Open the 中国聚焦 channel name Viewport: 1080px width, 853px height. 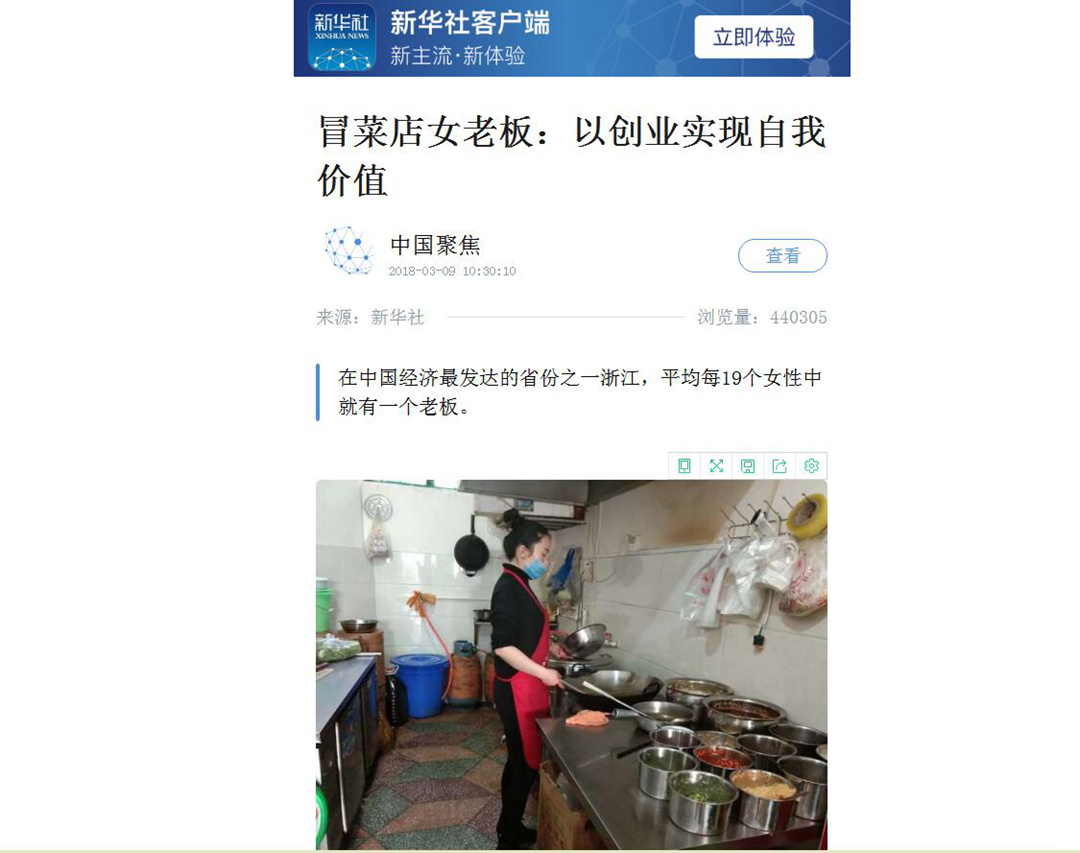pos(435,245)
